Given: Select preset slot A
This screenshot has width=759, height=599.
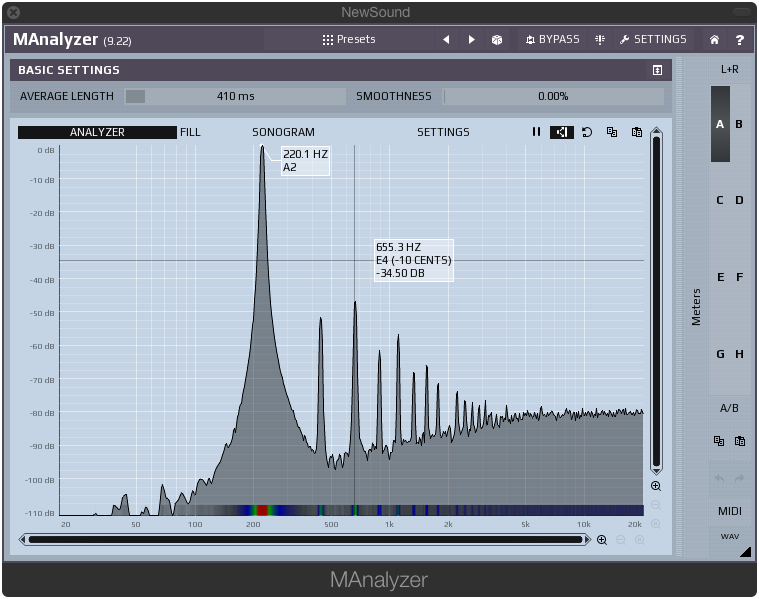Looking at the screenshot, I should [720, 124].
